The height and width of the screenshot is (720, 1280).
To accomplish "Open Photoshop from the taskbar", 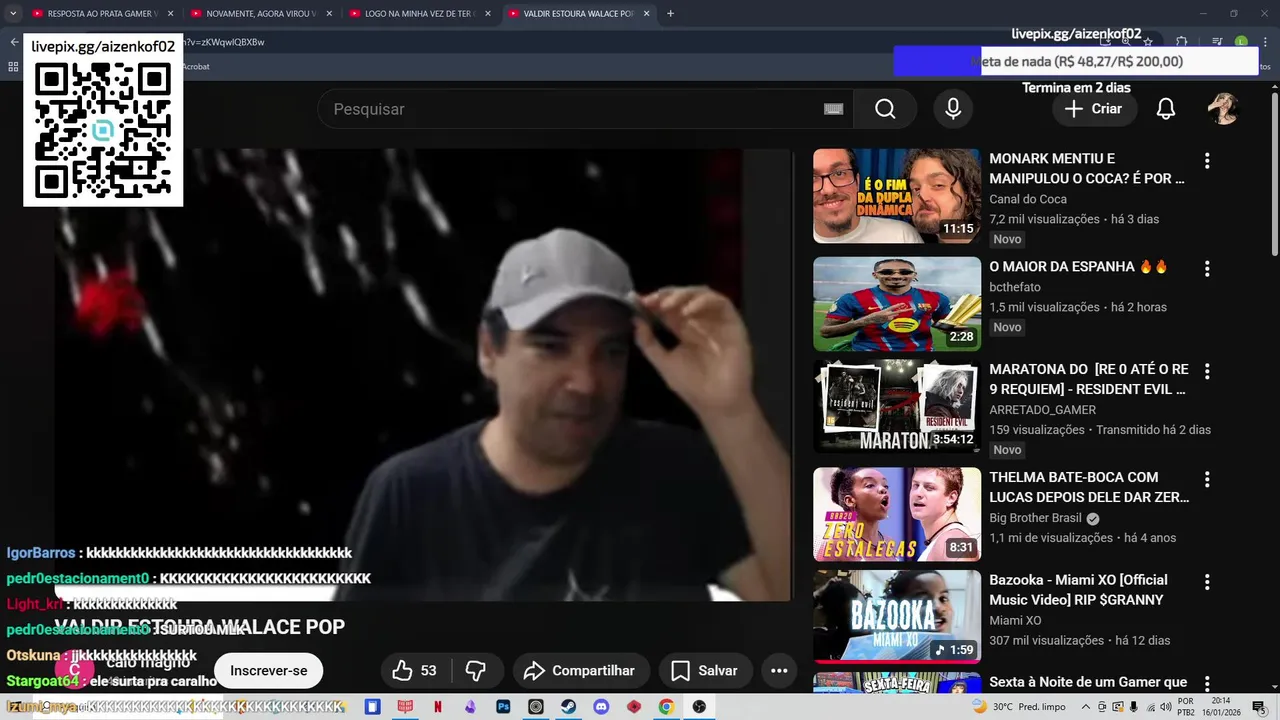I will [503, 707].
